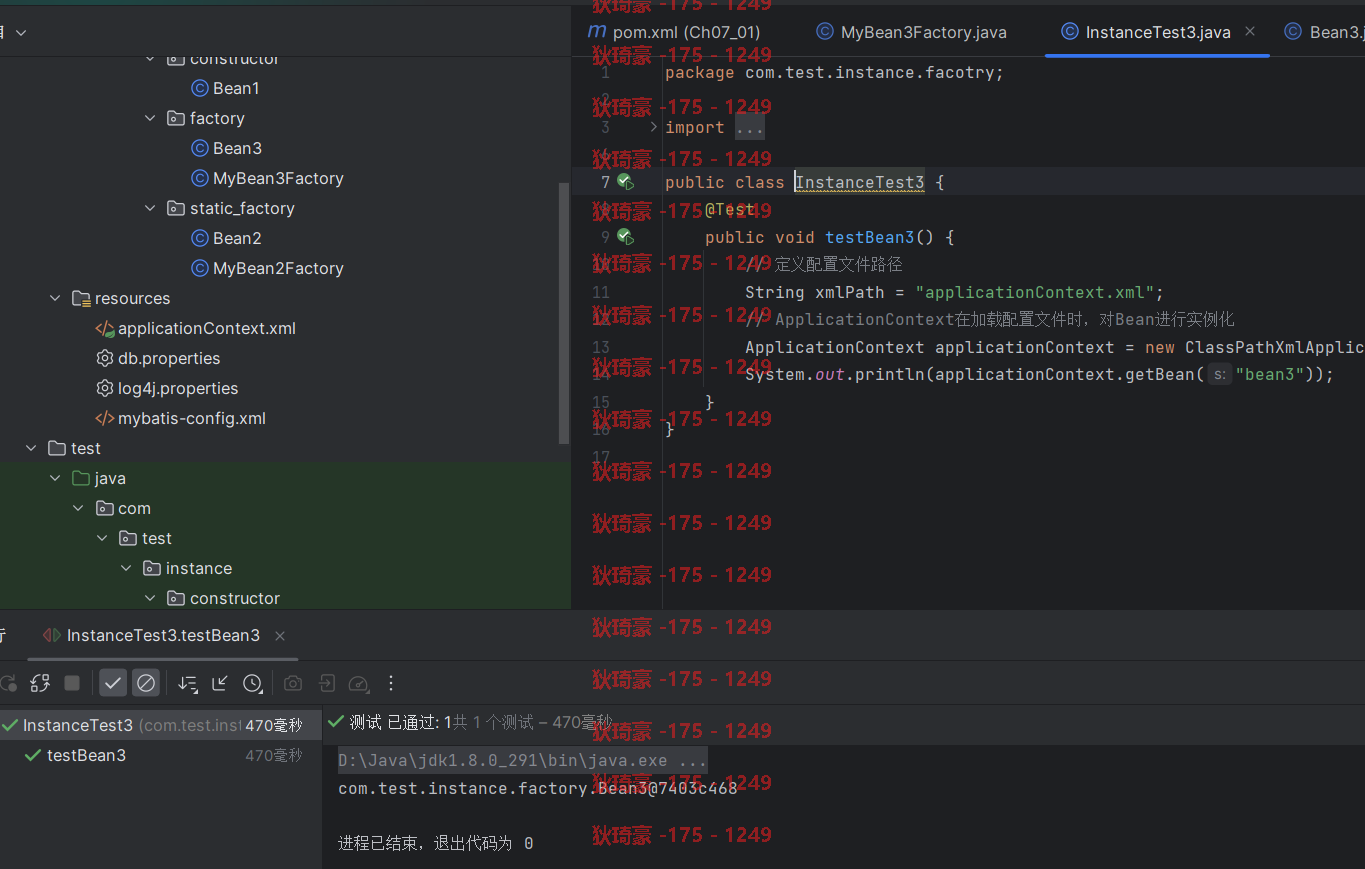Open MyBean3Factory class in project tree
This screenshot has width=1365, height=869.
point(267,178)
